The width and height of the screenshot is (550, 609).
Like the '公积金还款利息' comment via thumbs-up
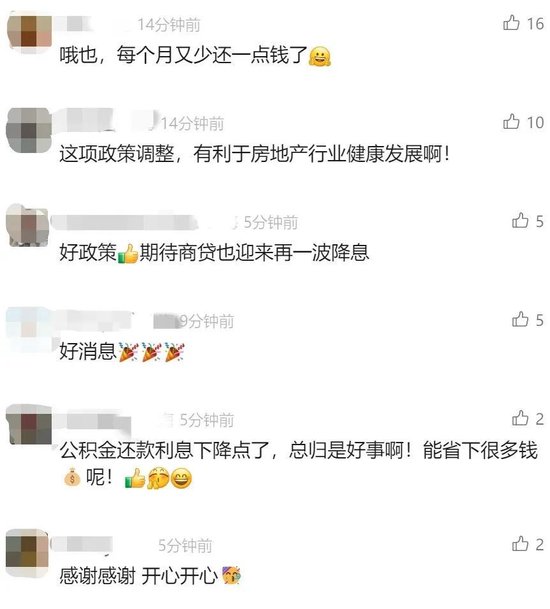(520, 418)
